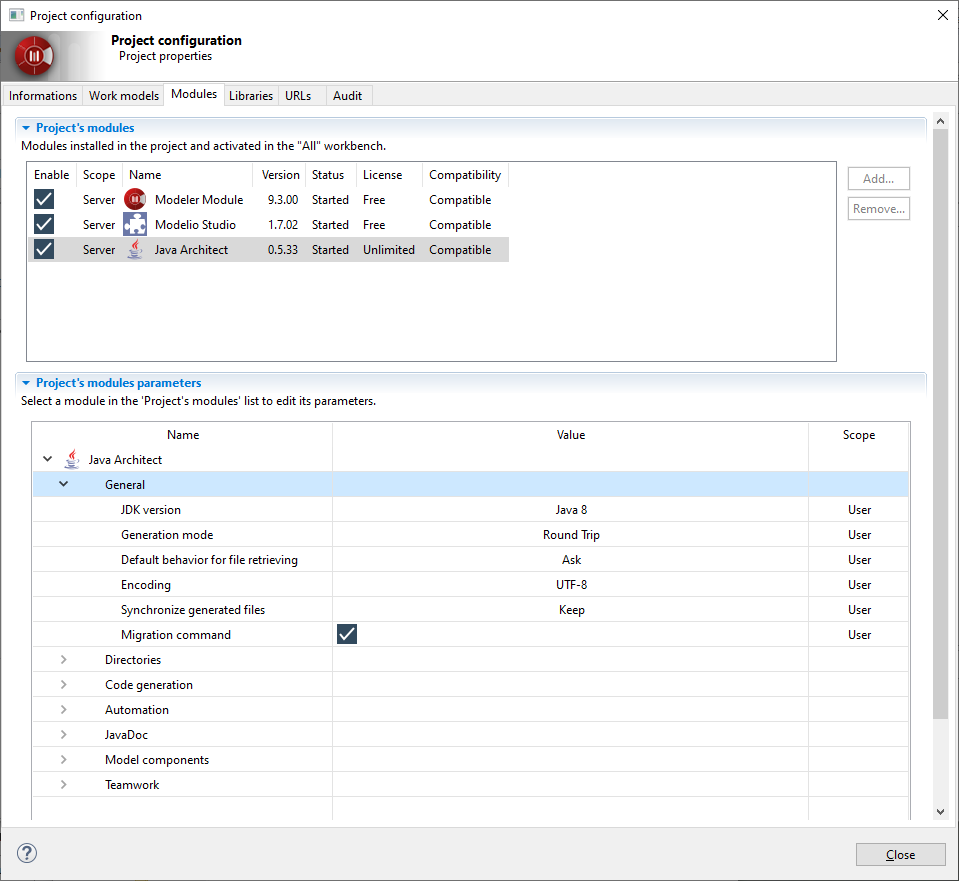Collapse the Java Architect tree node
The height and width of the screenshot is (881, 959).
coord(48,459)
